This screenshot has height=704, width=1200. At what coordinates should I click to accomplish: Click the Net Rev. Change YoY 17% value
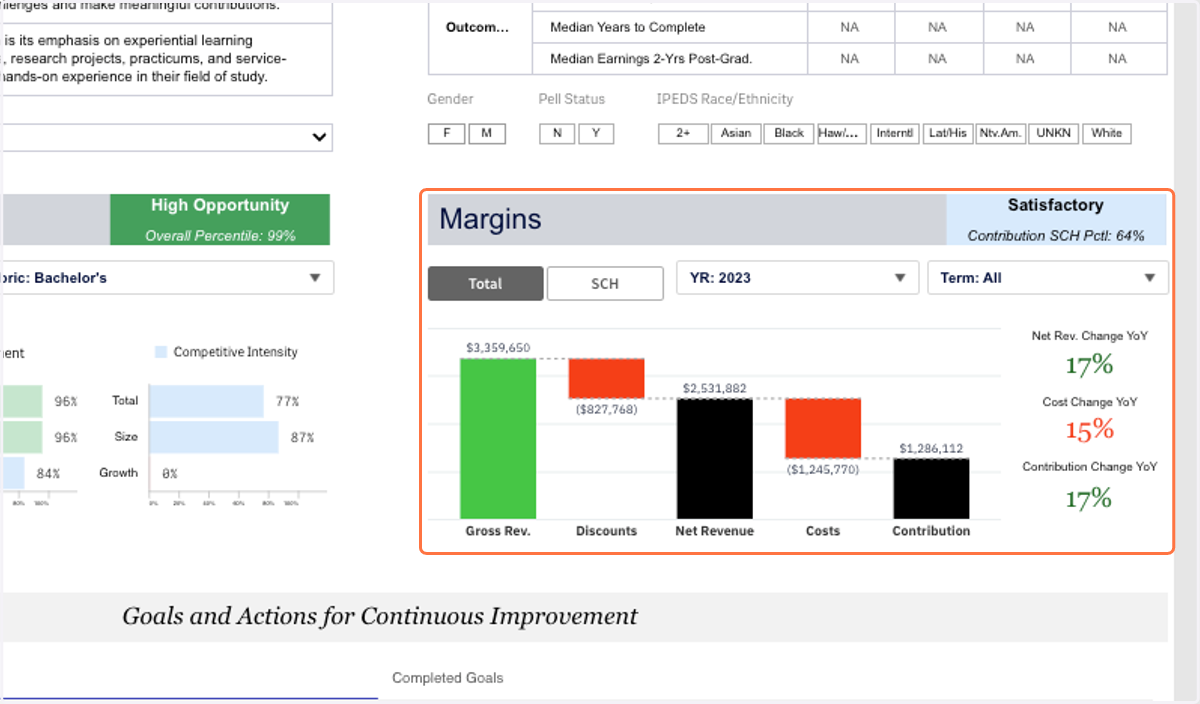pyautogui.click(x=1089, y=365)
